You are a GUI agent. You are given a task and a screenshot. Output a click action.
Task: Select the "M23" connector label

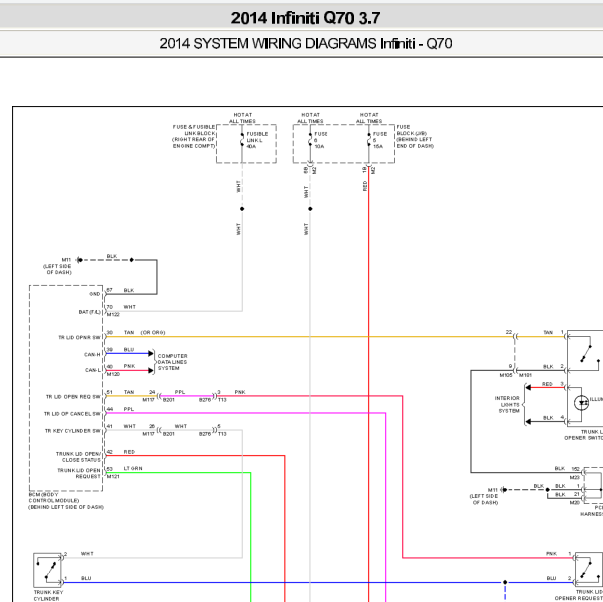575,477
